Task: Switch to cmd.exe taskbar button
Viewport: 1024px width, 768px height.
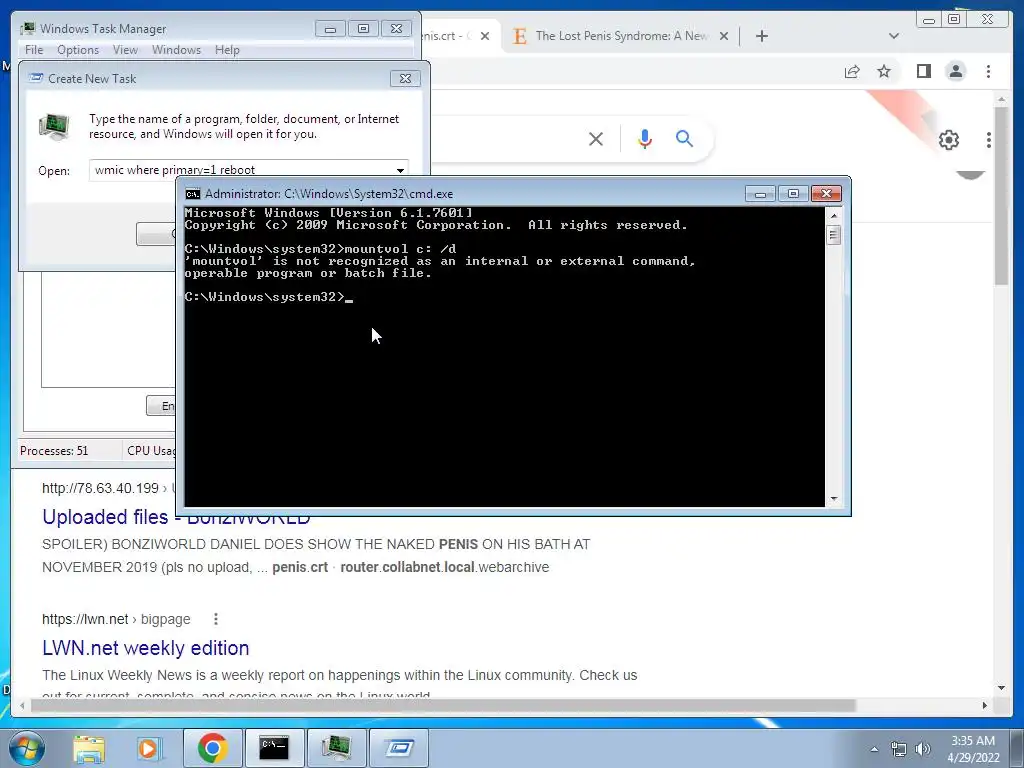Action: [x=274, y=748]
